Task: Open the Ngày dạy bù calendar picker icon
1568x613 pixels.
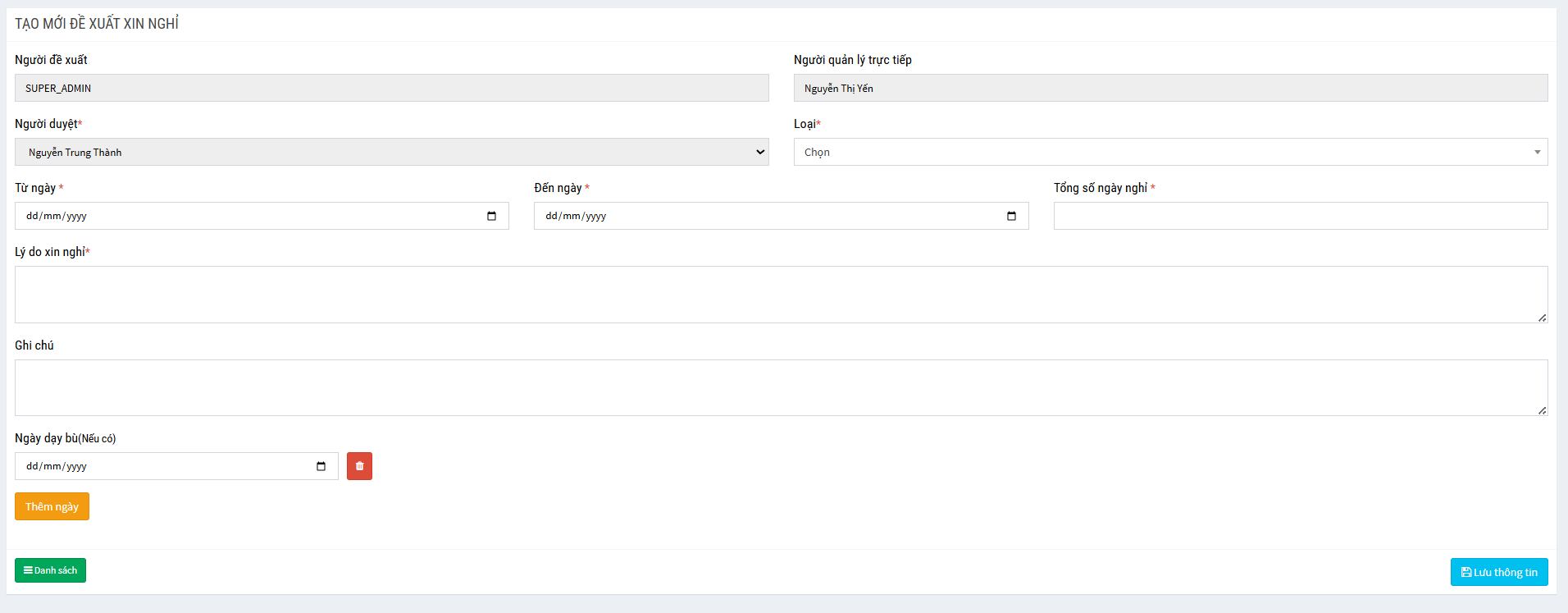Action: (x=321, y=466)
